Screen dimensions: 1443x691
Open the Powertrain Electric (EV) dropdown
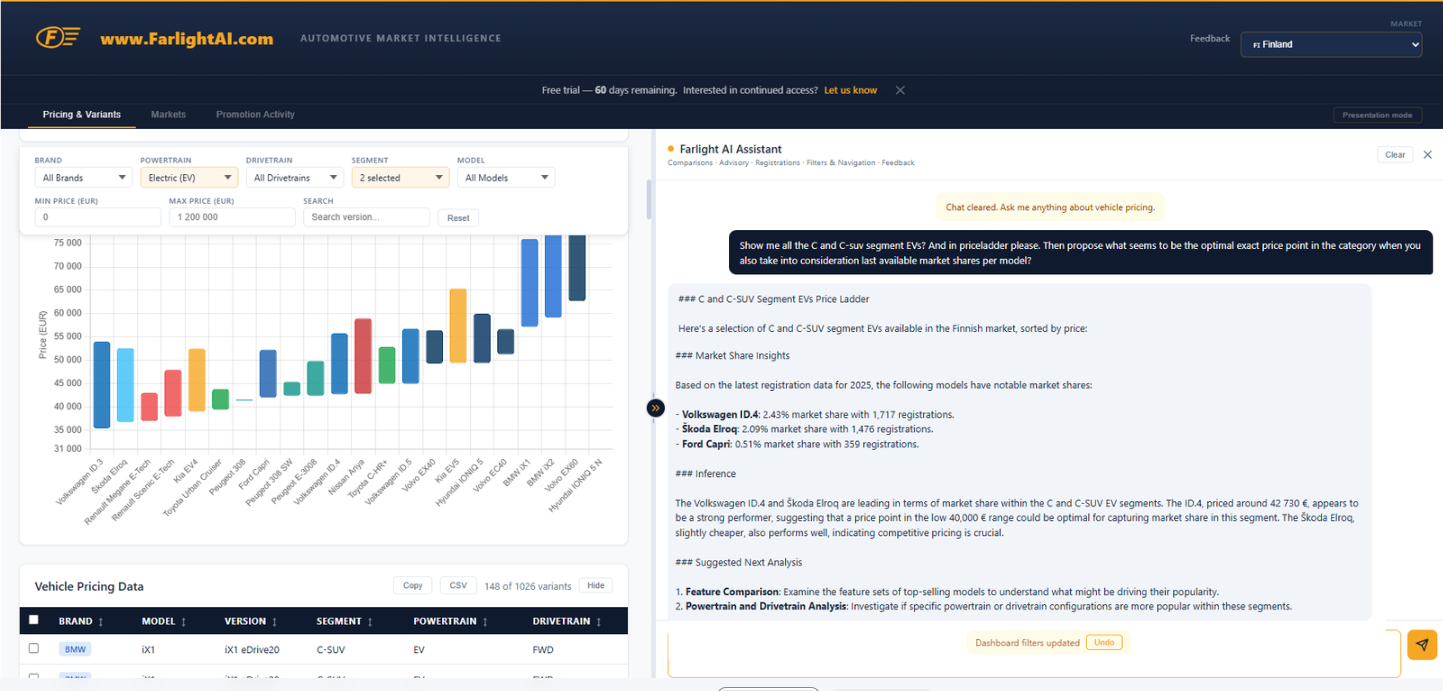click(189, 178)
